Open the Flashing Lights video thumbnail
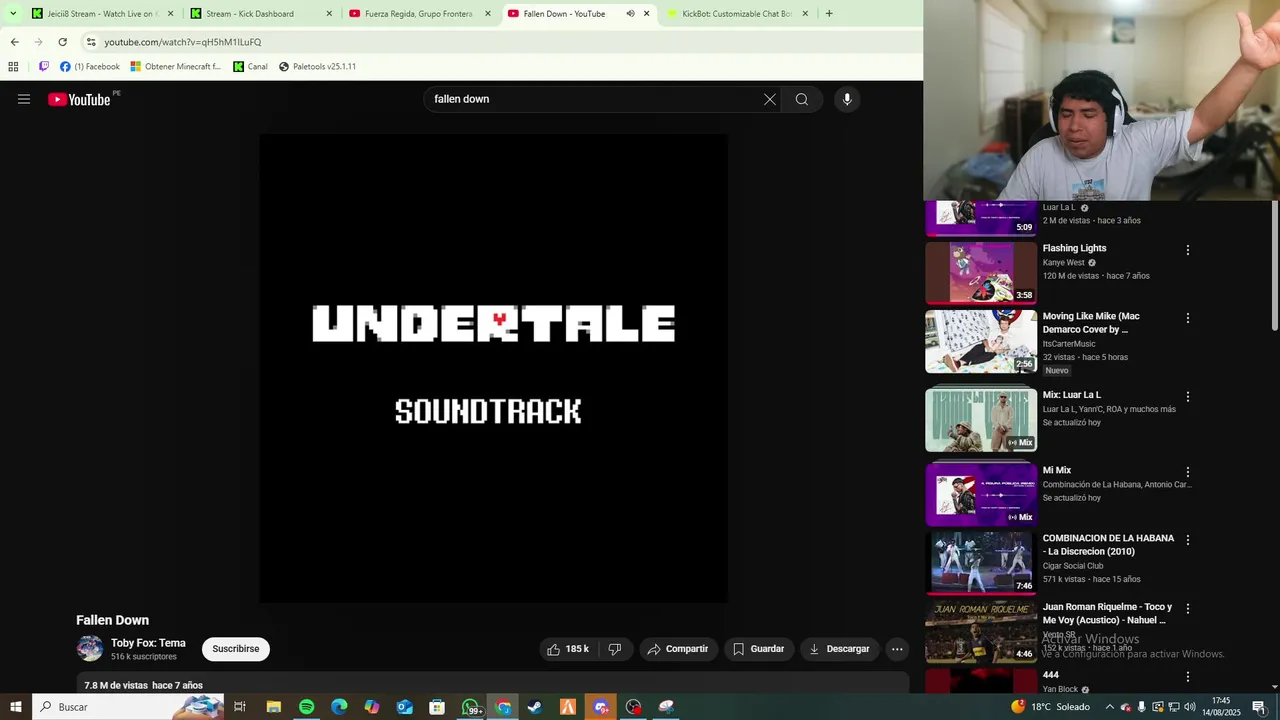This screenshot has width=1280, height=720. [981, 272]
